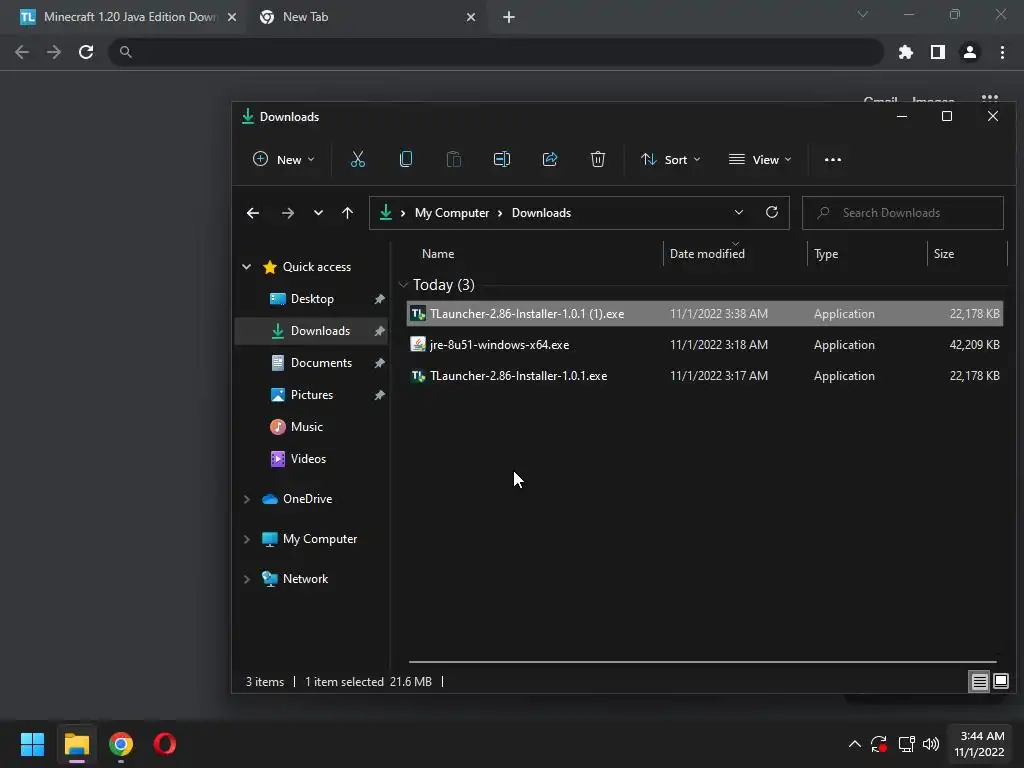
Task: Open the See more three-dots menu
Action: click(x=833, y=160)
